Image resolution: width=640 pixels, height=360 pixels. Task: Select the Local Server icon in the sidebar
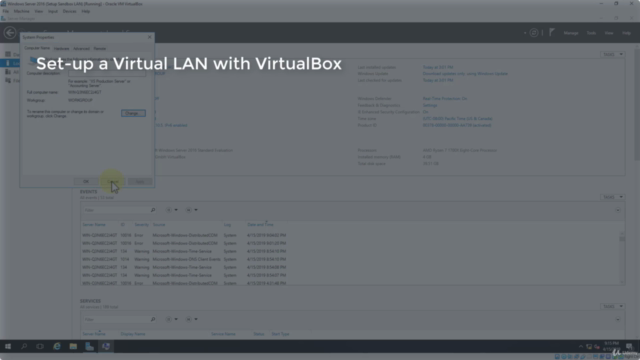tap(8, 63)
